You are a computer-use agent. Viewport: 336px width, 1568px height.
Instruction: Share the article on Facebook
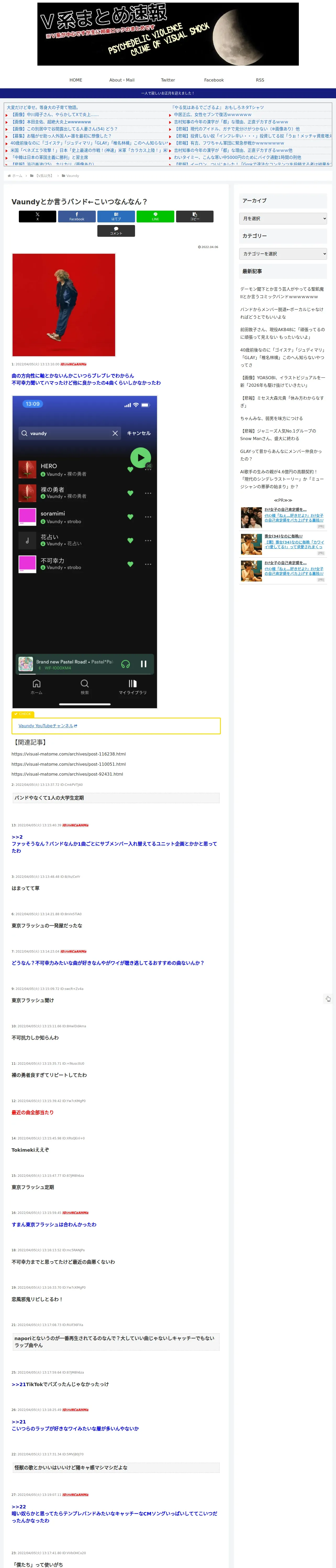[x=77, y=216]
